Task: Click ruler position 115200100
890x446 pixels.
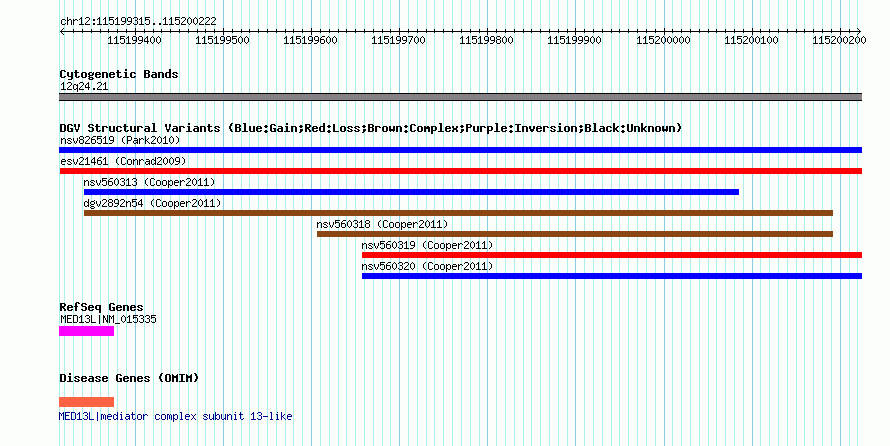Action: (752, 40)
